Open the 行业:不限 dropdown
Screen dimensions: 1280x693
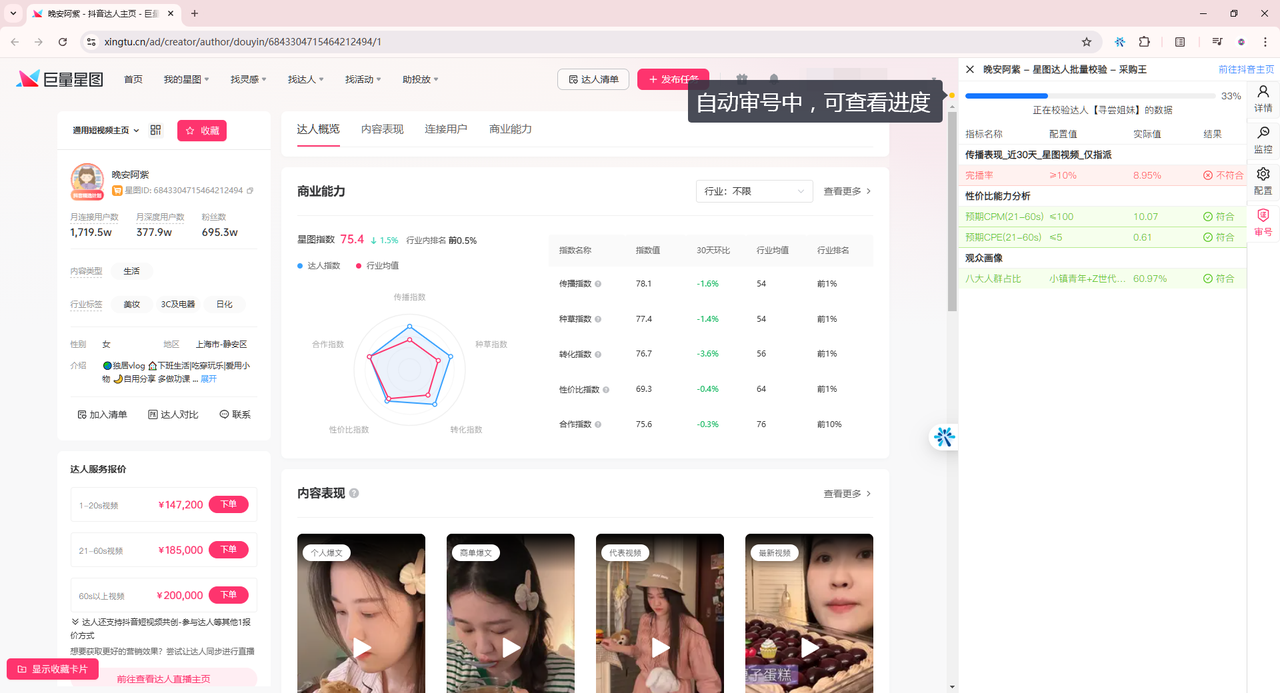coord(754,191)
